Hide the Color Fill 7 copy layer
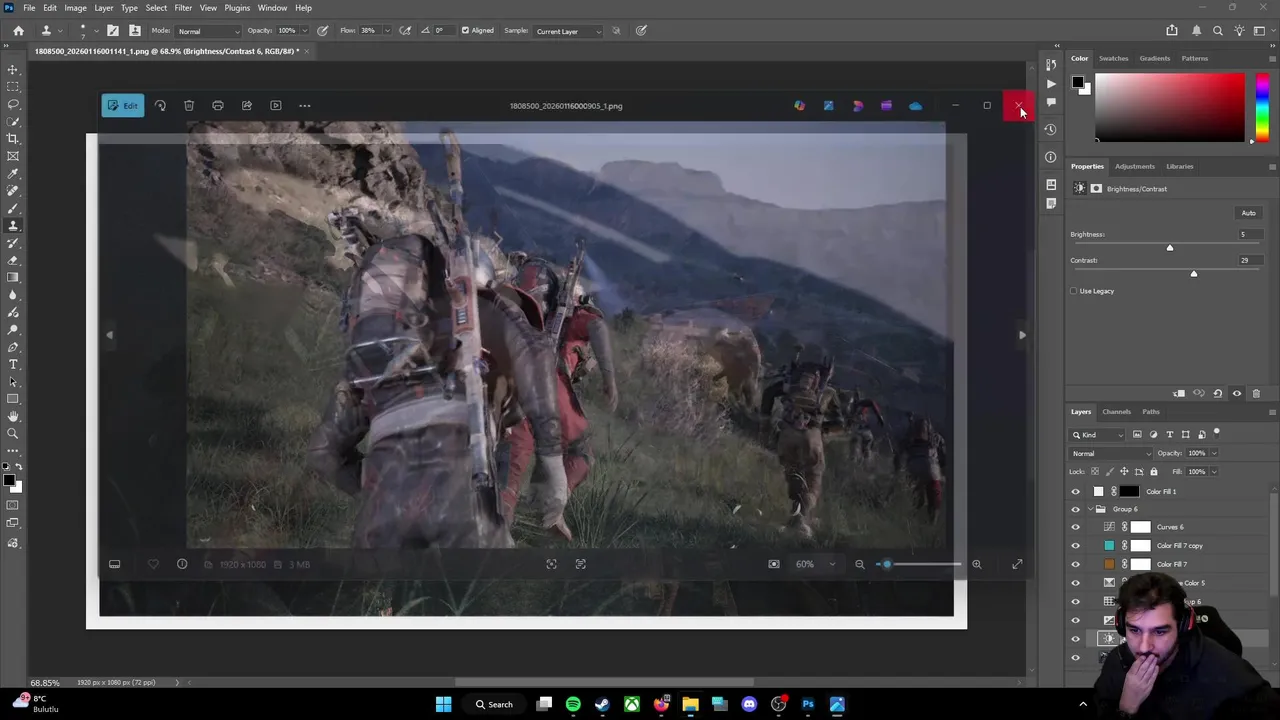1280x720 pixels. 1076,546
